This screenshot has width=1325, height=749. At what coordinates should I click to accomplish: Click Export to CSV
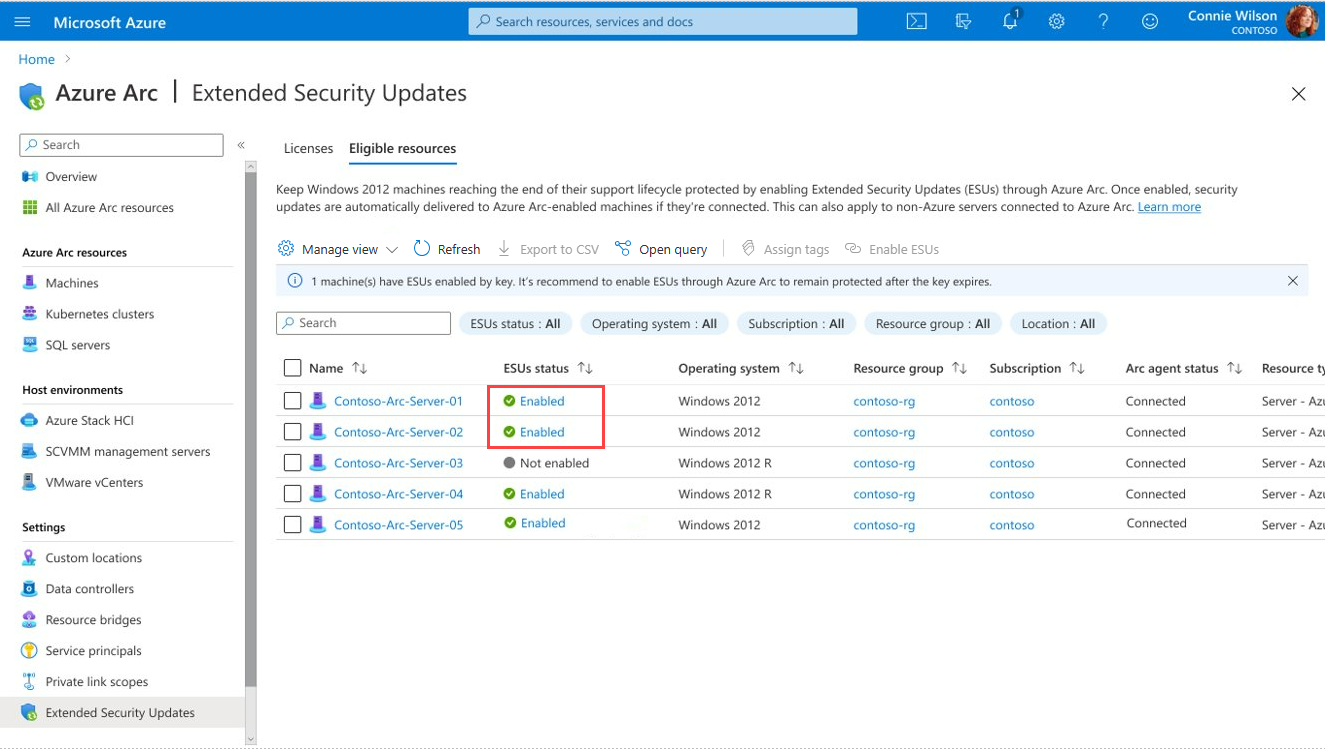[548, 249]
